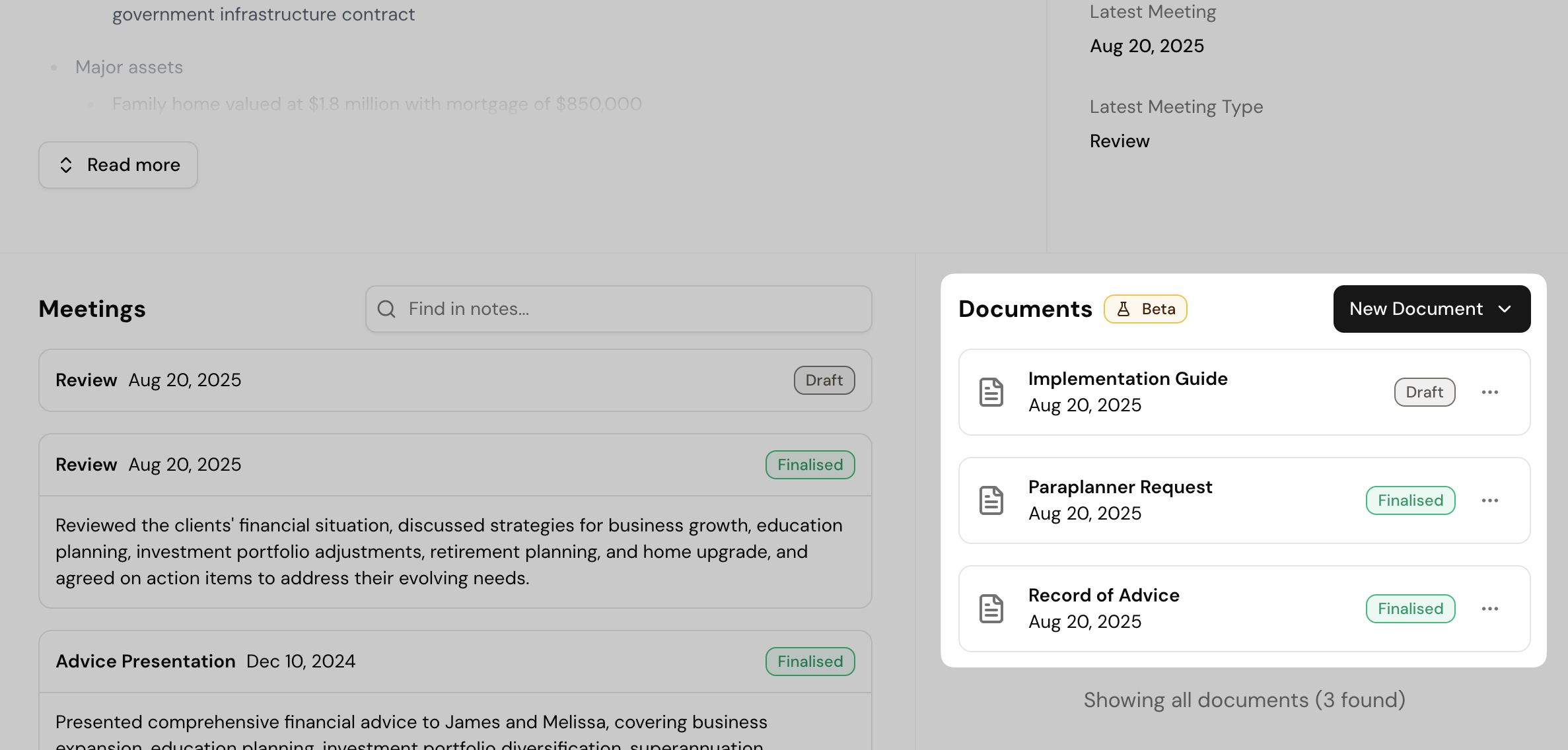Click Finalised badge on Paraplanner Request
This screenshot has width=1568, height=750.
pos(1410,500)
